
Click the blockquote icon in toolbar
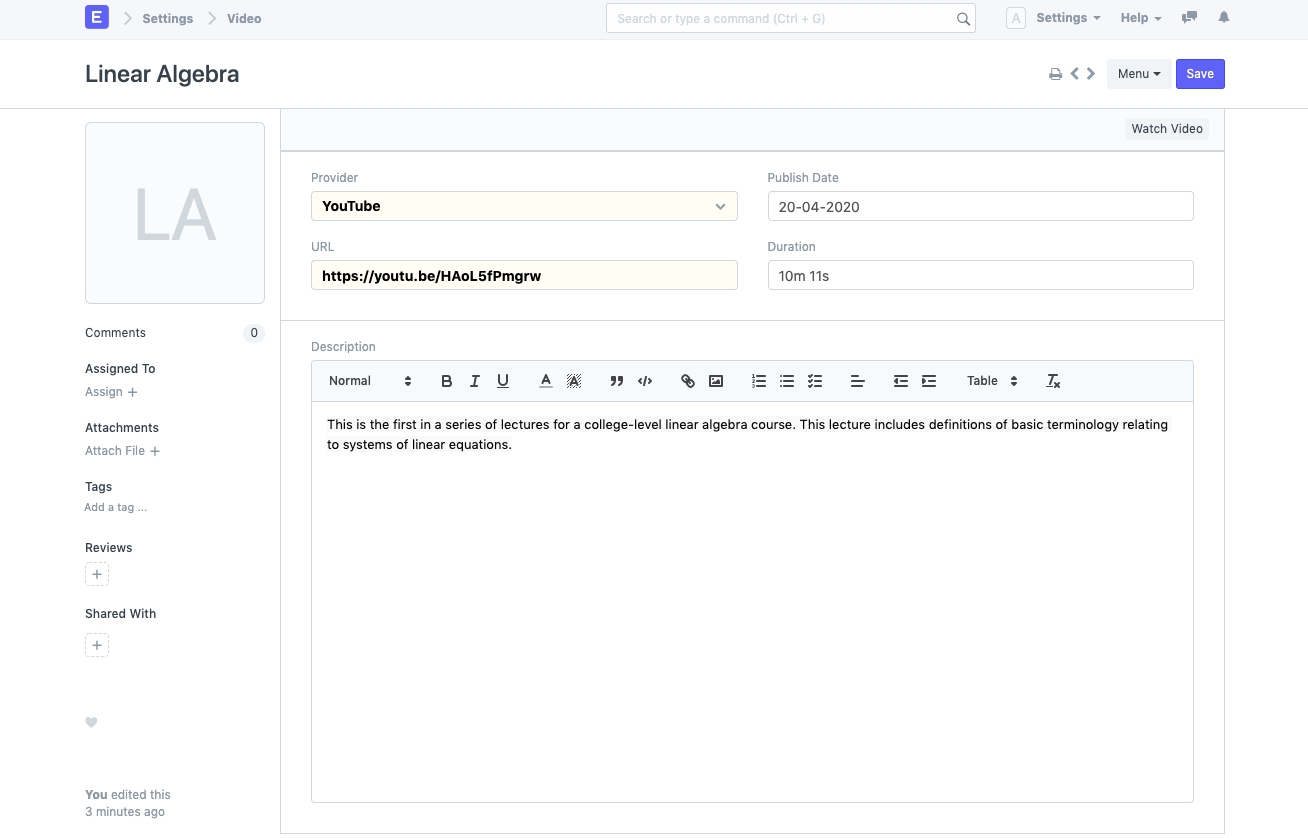click(617, 381)
